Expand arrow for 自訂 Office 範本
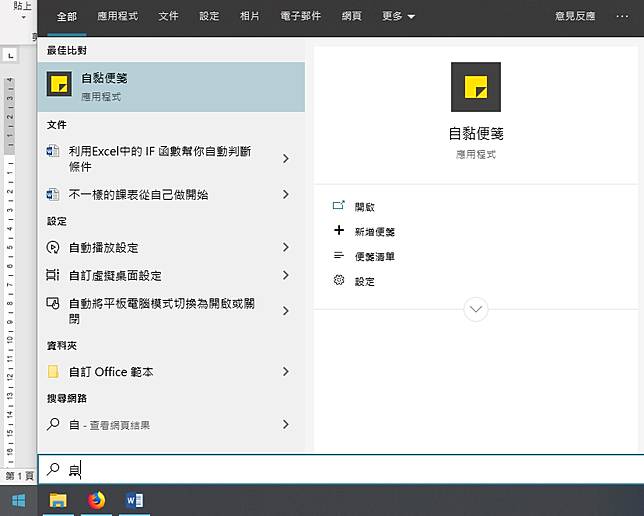 point(286,372)
